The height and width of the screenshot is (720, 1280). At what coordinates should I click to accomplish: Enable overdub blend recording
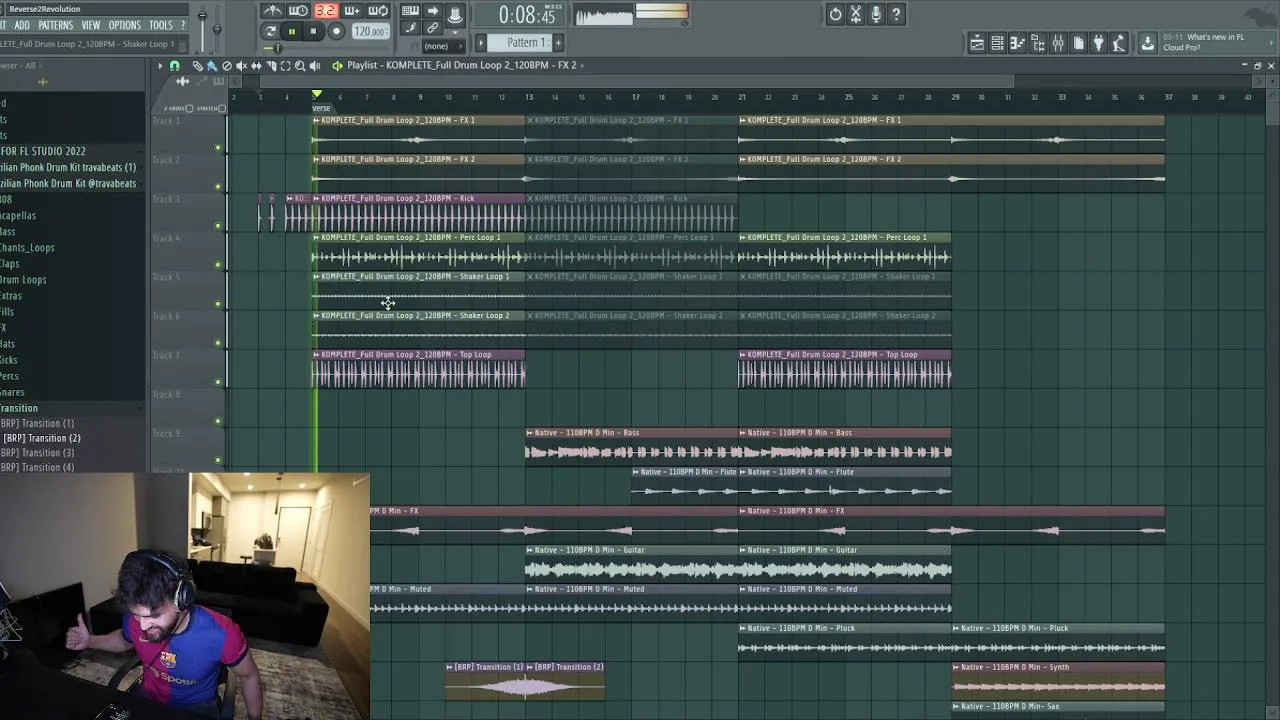pos(353,11)
